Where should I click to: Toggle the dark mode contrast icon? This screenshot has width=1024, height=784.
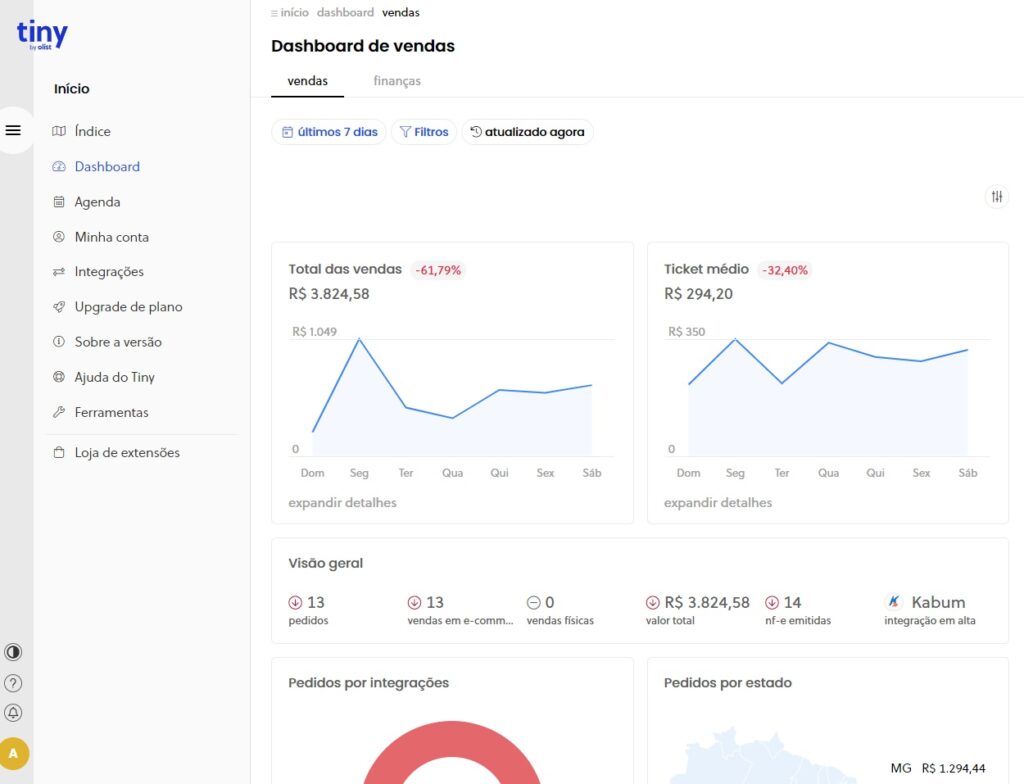13,652
